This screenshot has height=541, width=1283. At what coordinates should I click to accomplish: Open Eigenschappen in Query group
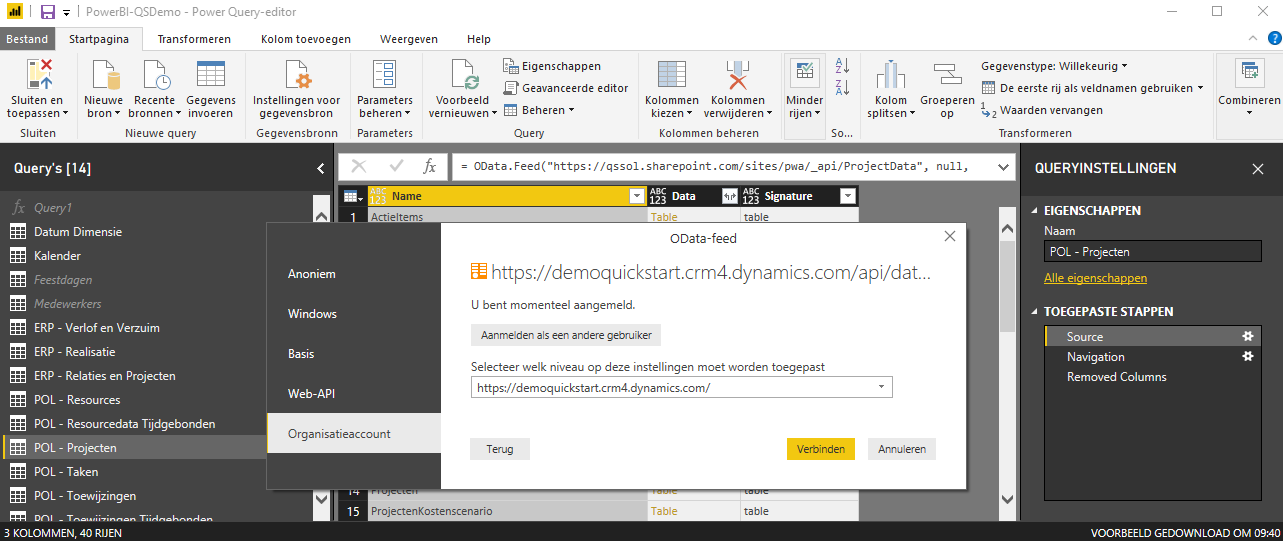click(x=552, y=66)
